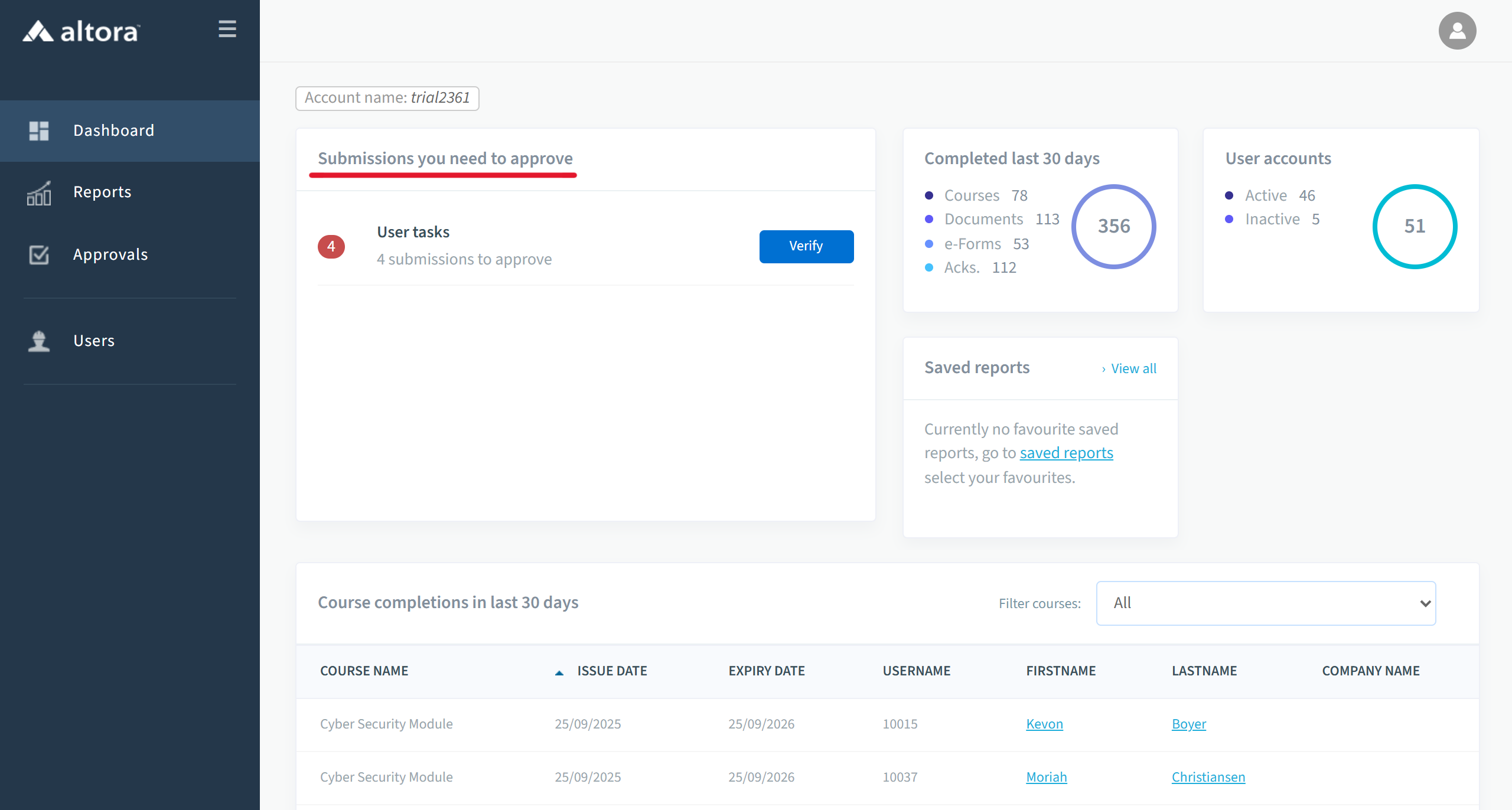Open the user profile avatar menu
1512x810 pixels.
point(1456,31)
